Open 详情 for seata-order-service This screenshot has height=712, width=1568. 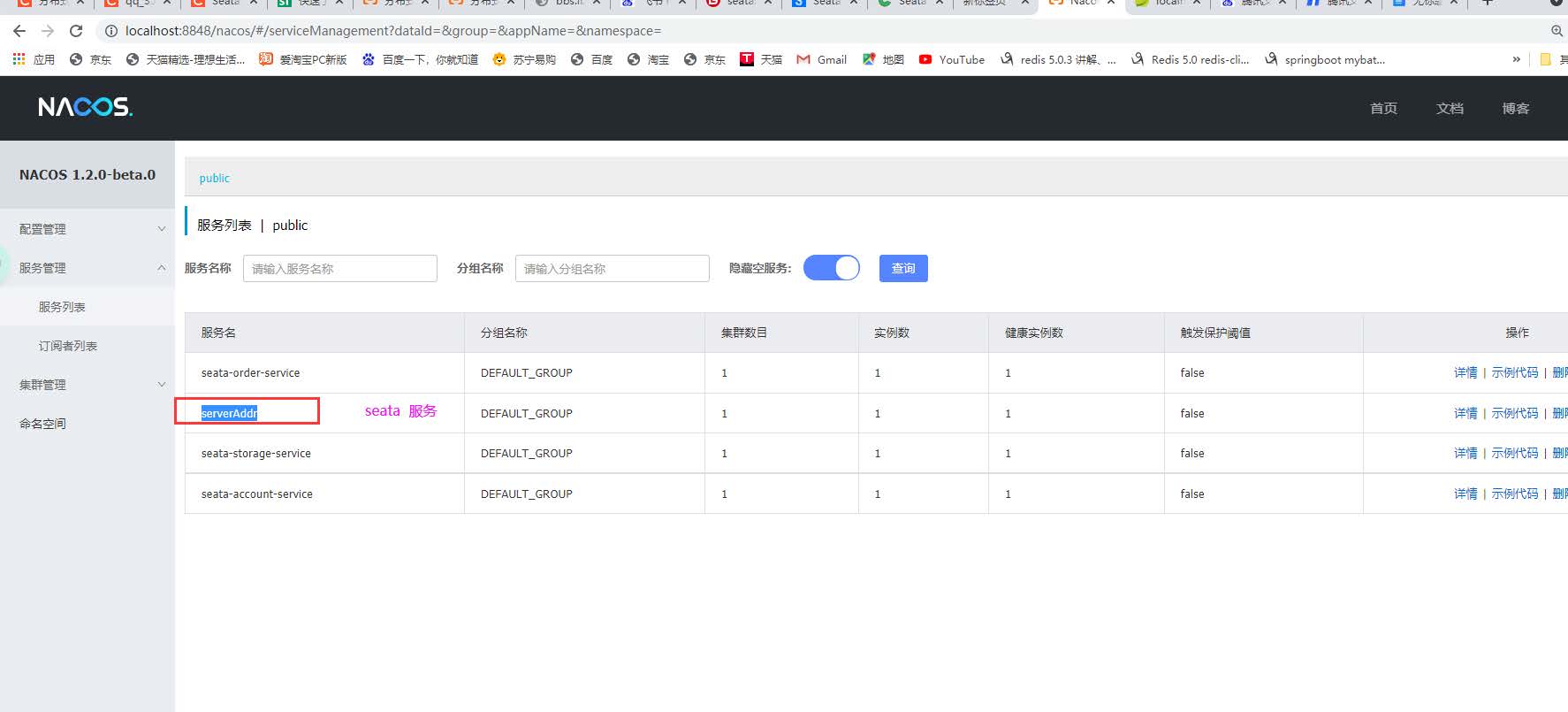(1465, 372)
